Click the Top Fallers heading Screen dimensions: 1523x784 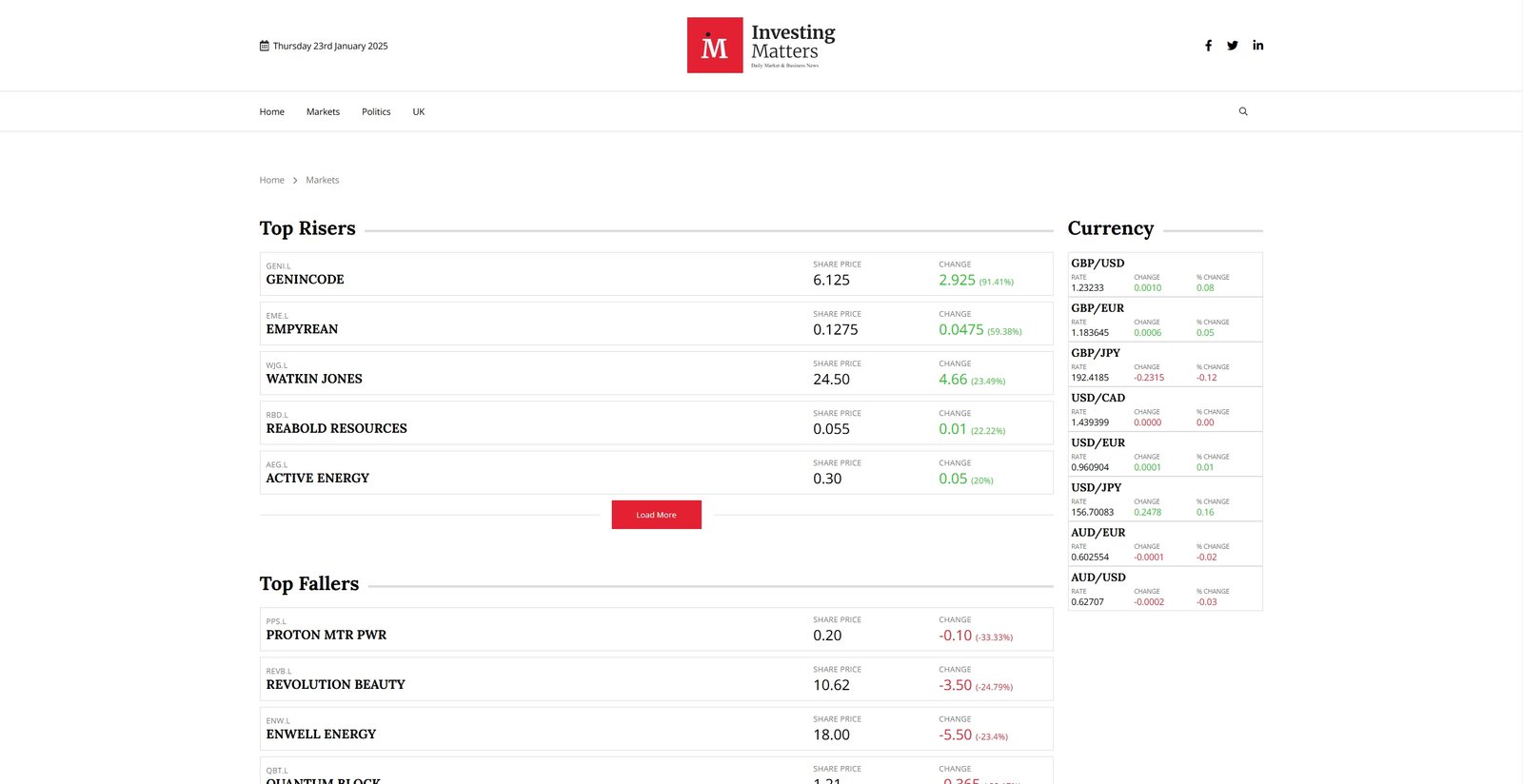[309, 584]
